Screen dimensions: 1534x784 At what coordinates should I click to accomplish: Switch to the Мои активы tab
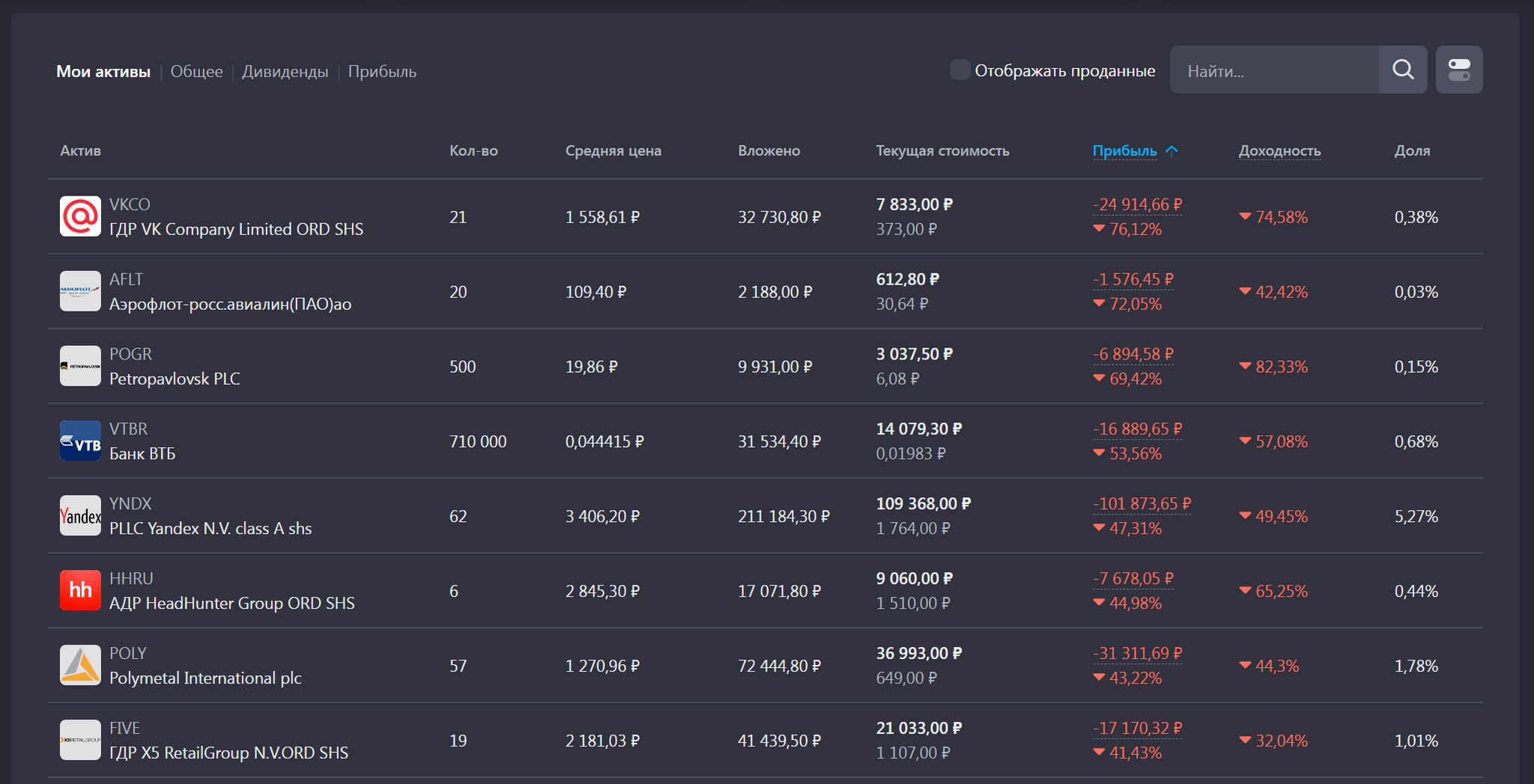tap(103, 72)
